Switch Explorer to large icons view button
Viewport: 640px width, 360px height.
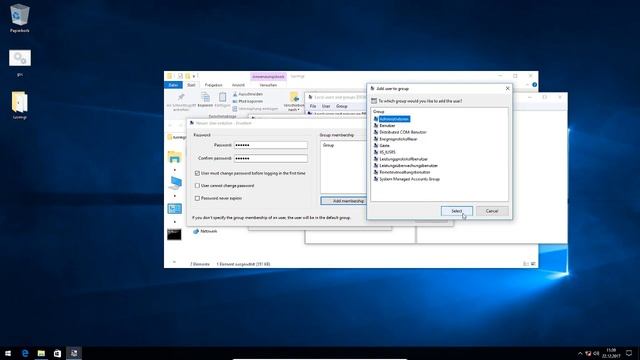tap(533, 264)
